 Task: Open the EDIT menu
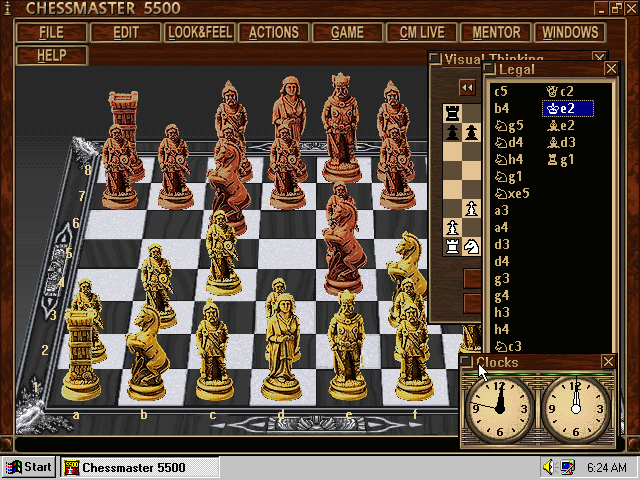[x=126, y=32]
